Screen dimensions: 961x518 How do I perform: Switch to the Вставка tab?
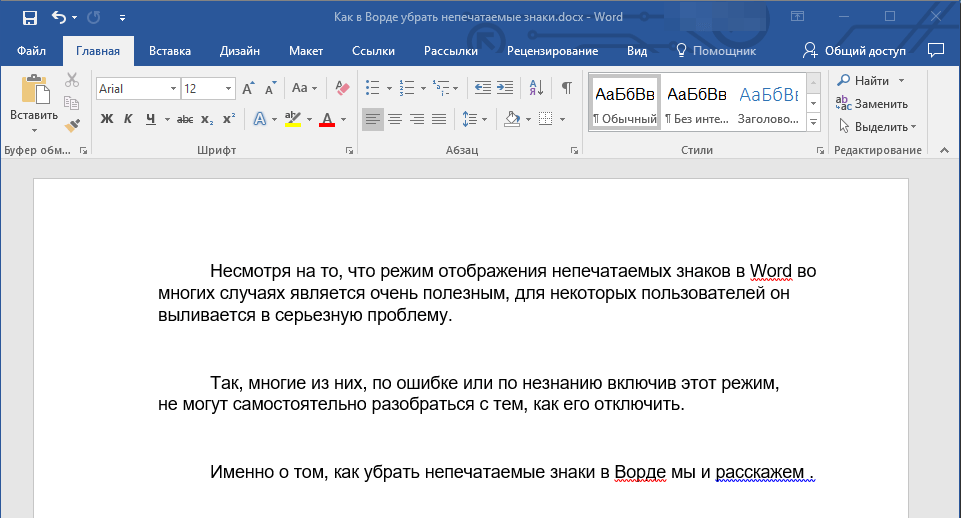coord(170,50)
